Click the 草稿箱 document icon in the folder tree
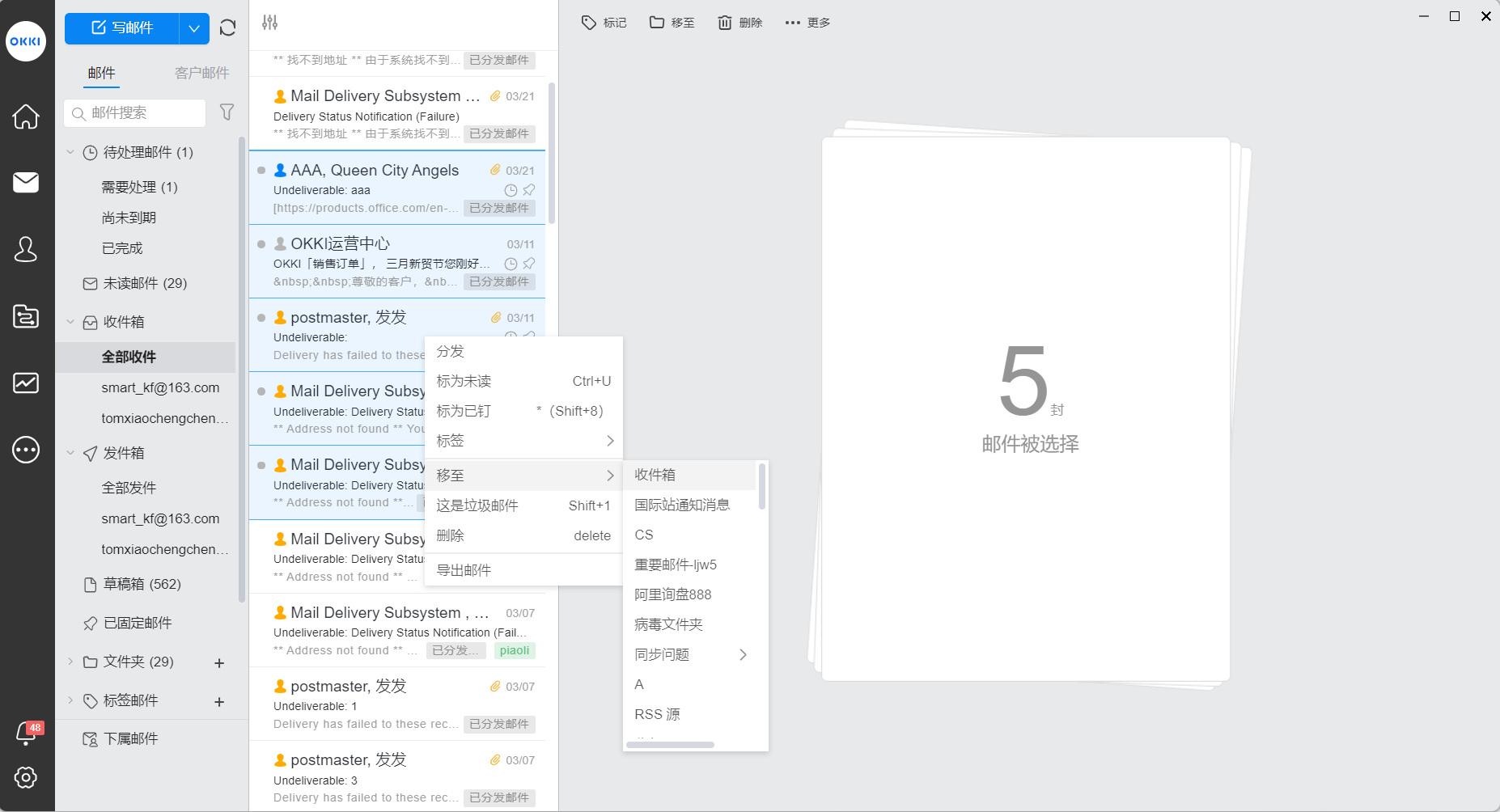 point(91,585)
